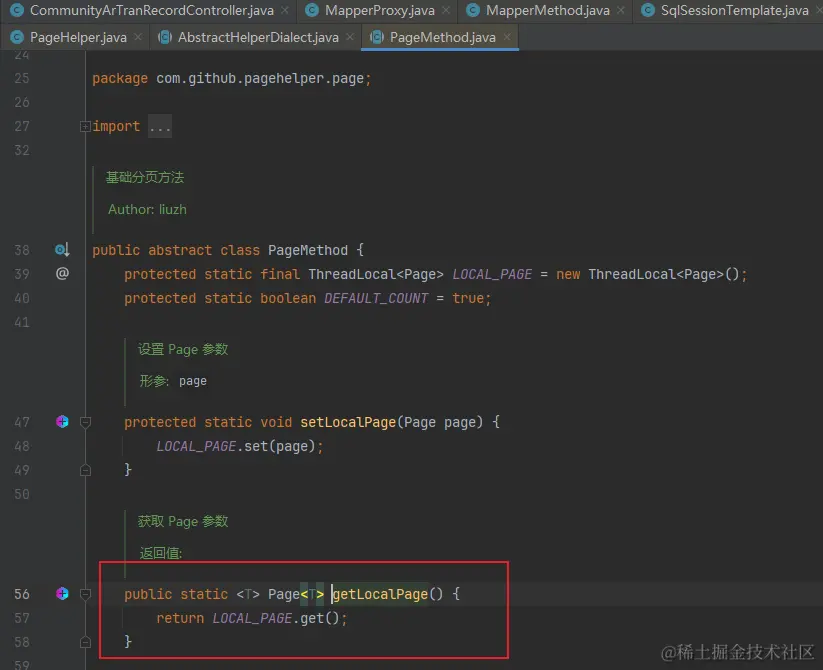Expand the folded import block at line 27

(x=85, y=126)
